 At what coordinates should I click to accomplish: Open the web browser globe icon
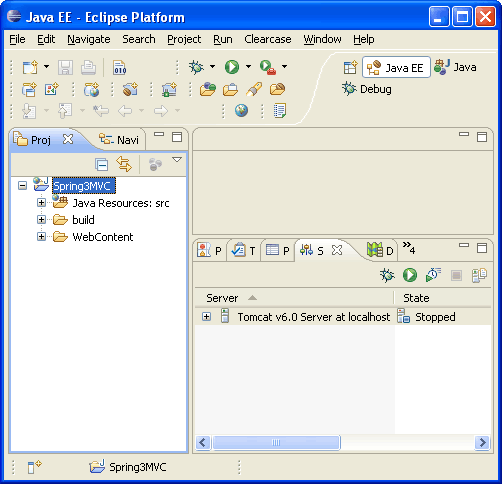[x=241, y=110]
